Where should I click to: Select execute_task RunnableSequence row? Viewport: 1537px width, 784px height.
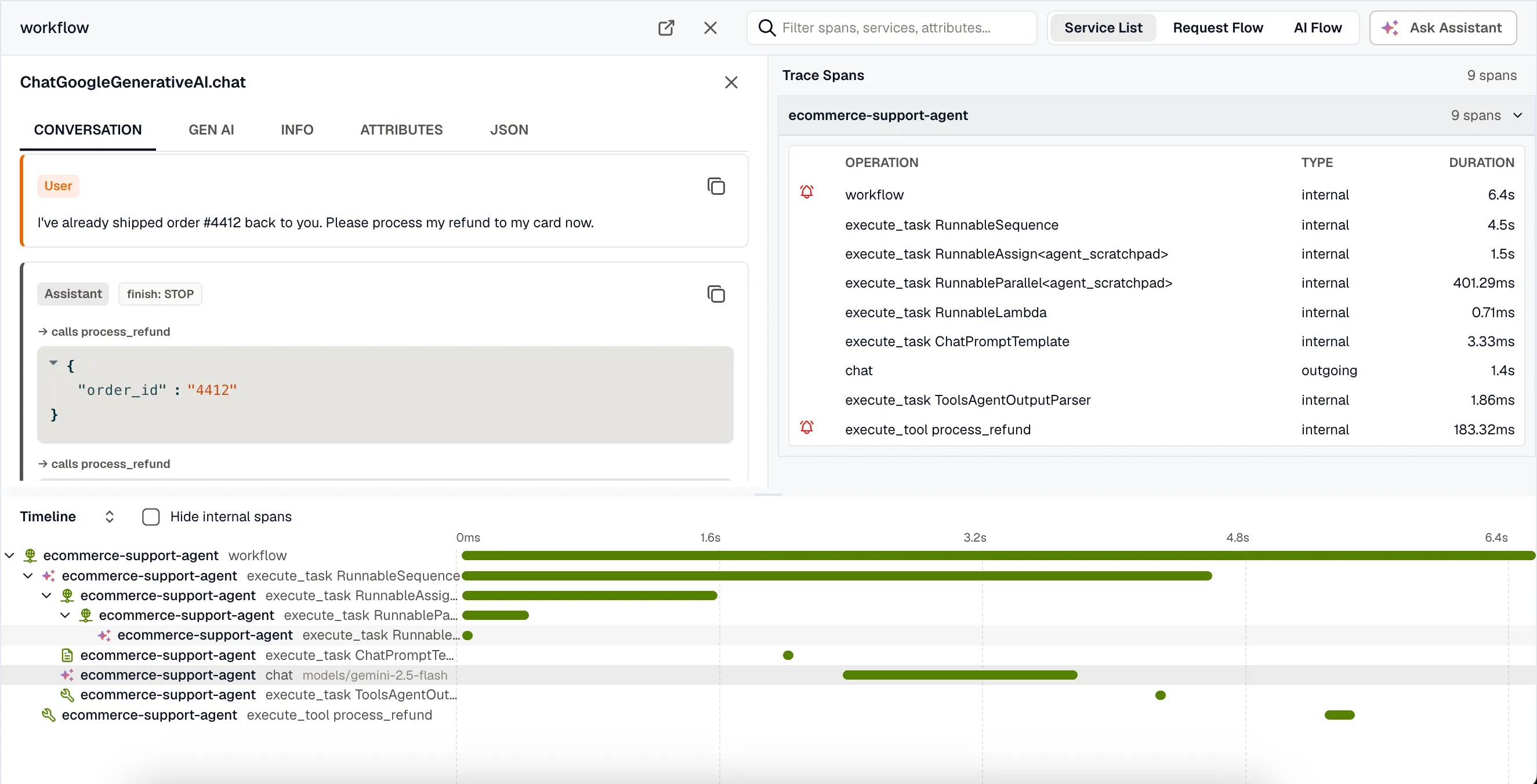point(1157,225)
